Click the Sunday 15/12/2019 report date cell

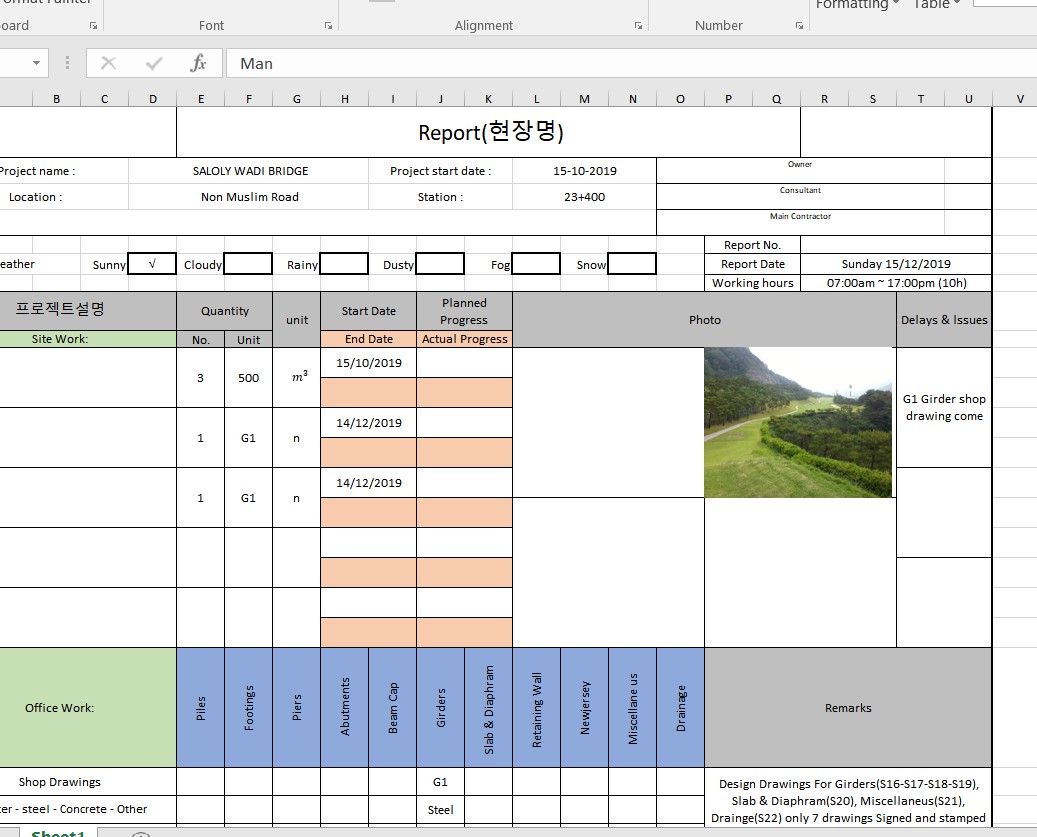pos(896,264)
